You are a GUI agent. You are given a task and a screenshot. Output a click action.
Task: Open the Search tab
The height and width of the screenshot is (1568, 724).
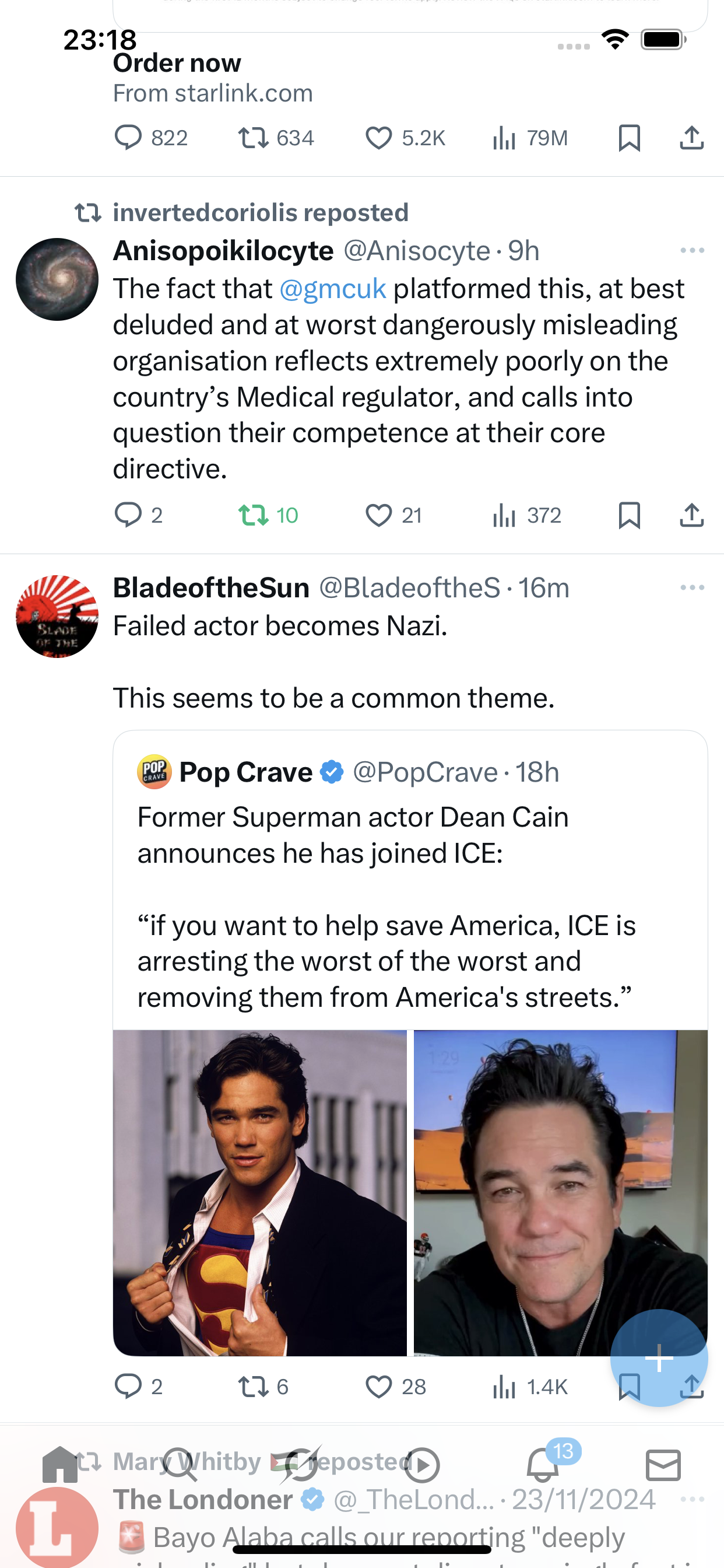click(180, 1465)
